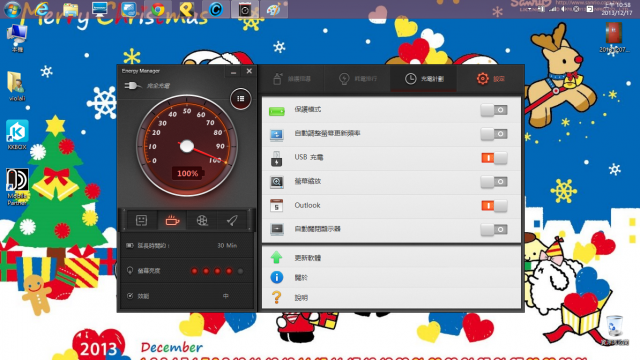Image resolution: width=640 pixels, height=360 pixels.
Task: Click the power plug icon in Energy Manager
Action: tap(133, 86)
